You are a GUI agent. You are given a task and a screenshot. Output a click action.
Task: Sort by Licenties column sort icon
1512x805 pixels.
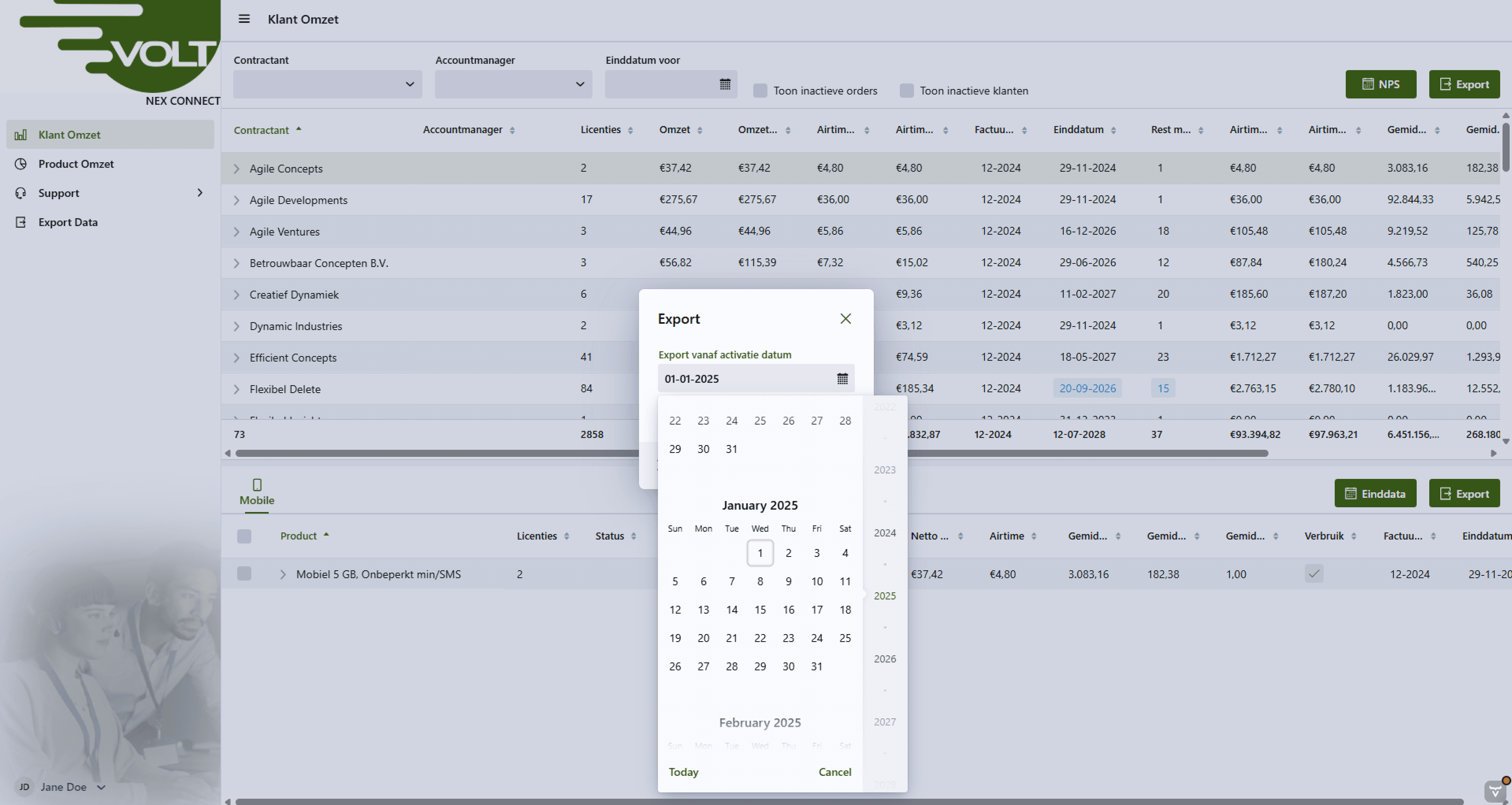[x=630, y=130]
